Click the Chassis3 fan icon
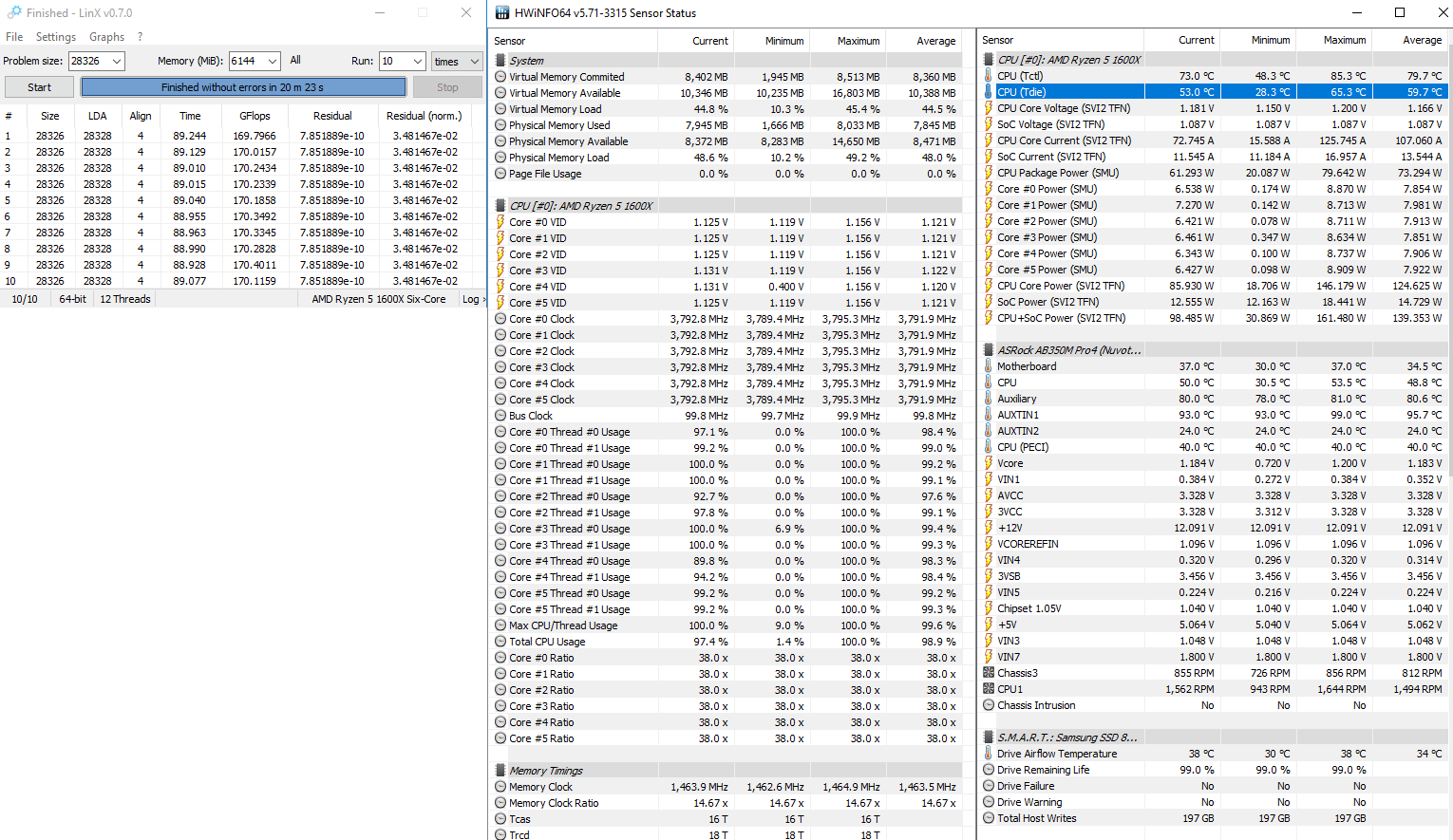The image size is (1453, 840). (x=989, y=673)
